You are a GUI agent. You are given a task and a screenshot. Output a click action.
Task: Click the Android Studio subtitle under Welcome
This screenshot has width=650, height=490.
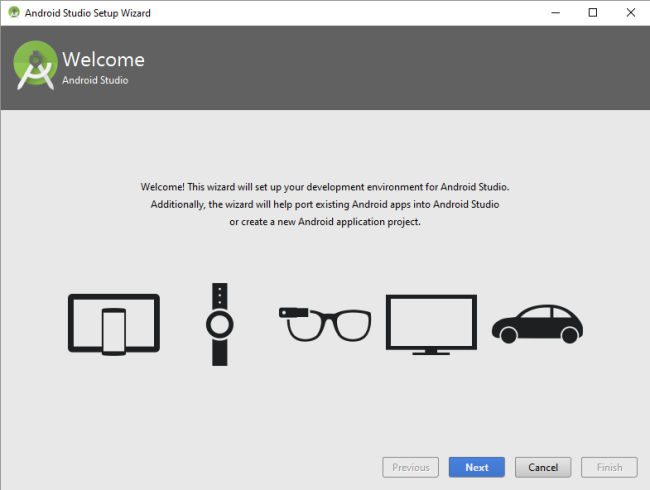(95, 80)
